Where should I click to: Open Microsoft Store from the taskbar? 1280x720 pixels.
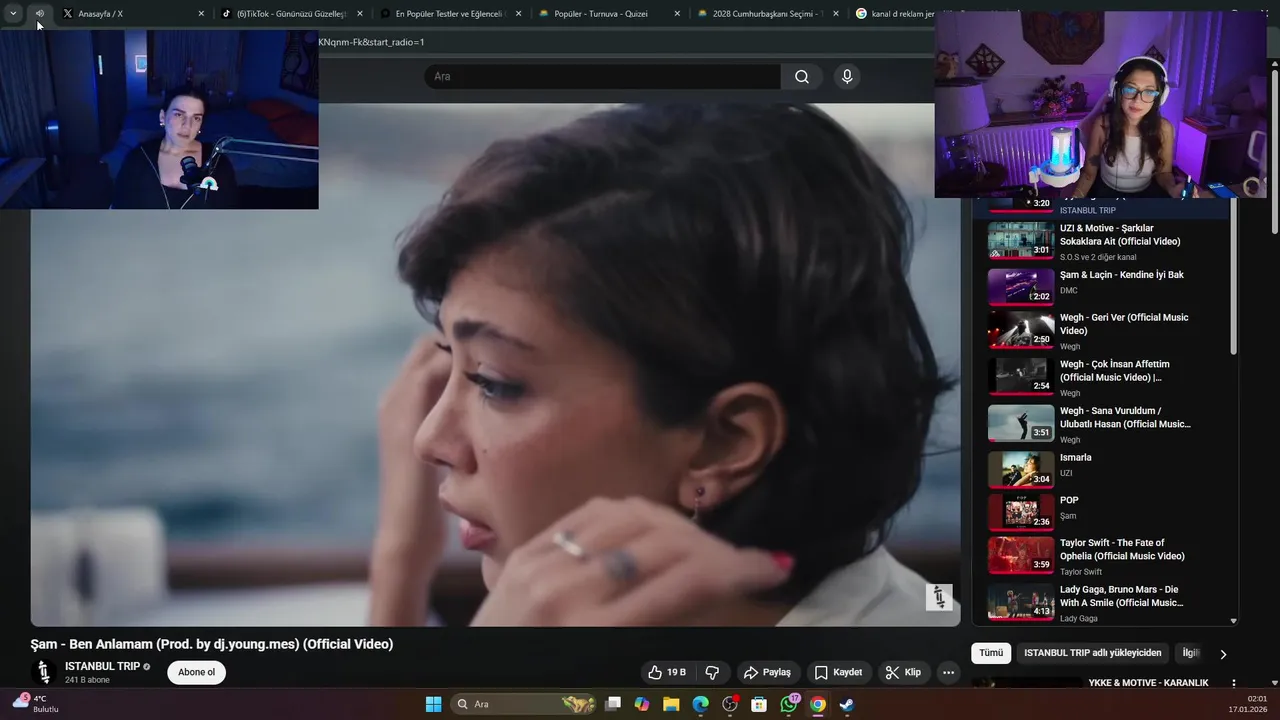[x=759, y=704]
